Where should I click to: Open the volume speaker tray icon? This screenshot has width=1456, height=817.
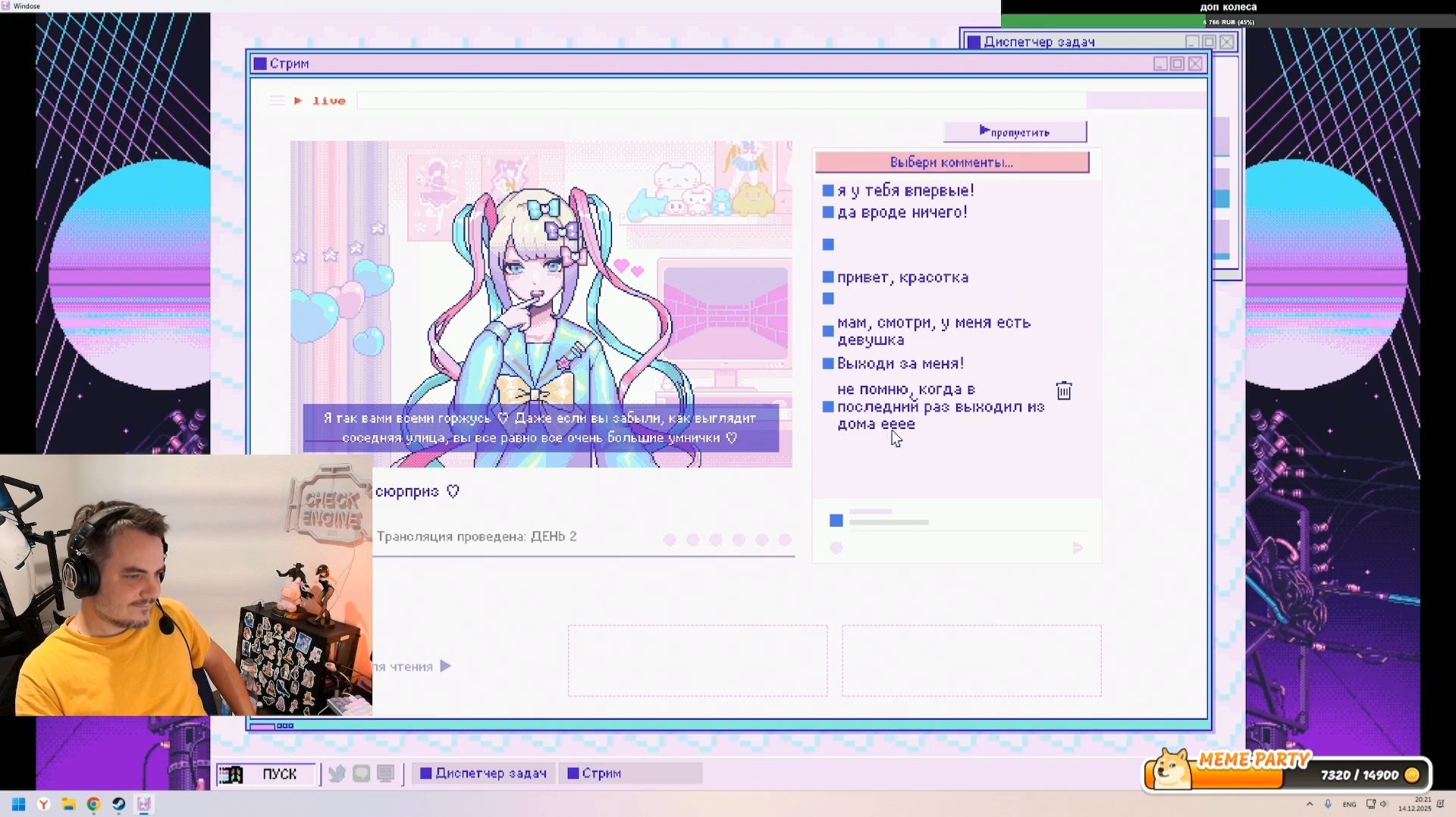click(1384, 804)
